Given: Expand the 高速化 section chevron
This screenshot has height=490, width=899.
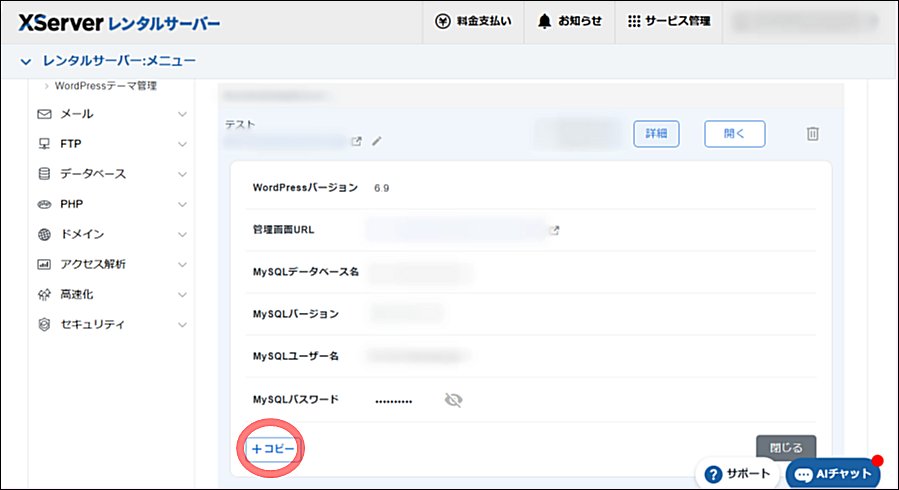Looking at the screenshot, I should [x=182, y=295].
